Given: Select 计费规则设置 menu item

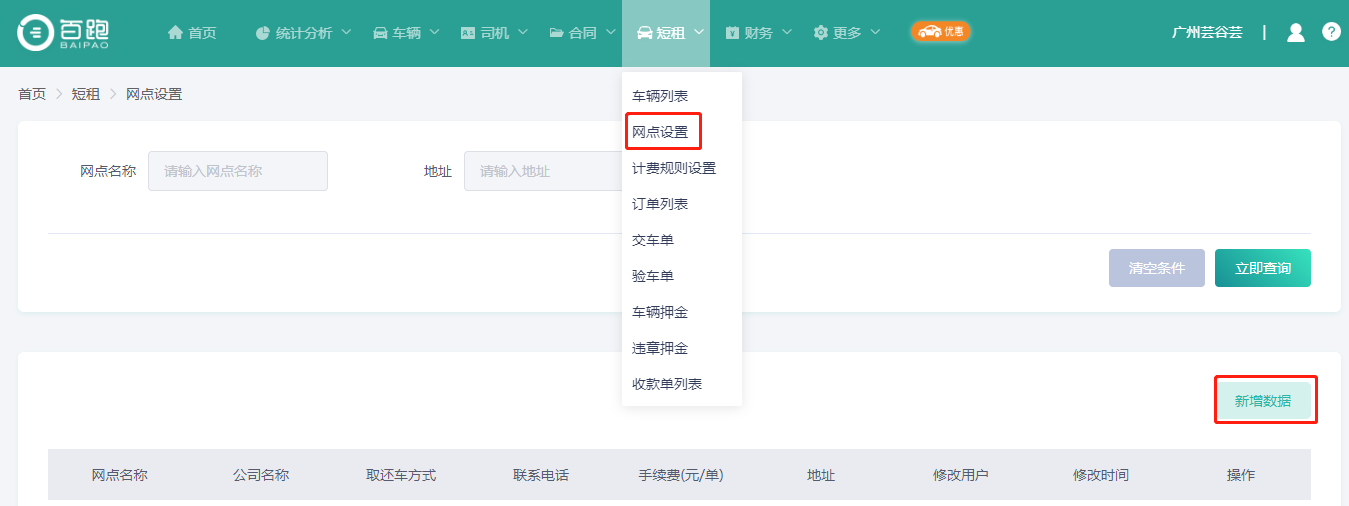Looking at the screenshot, I should (674, 168).
